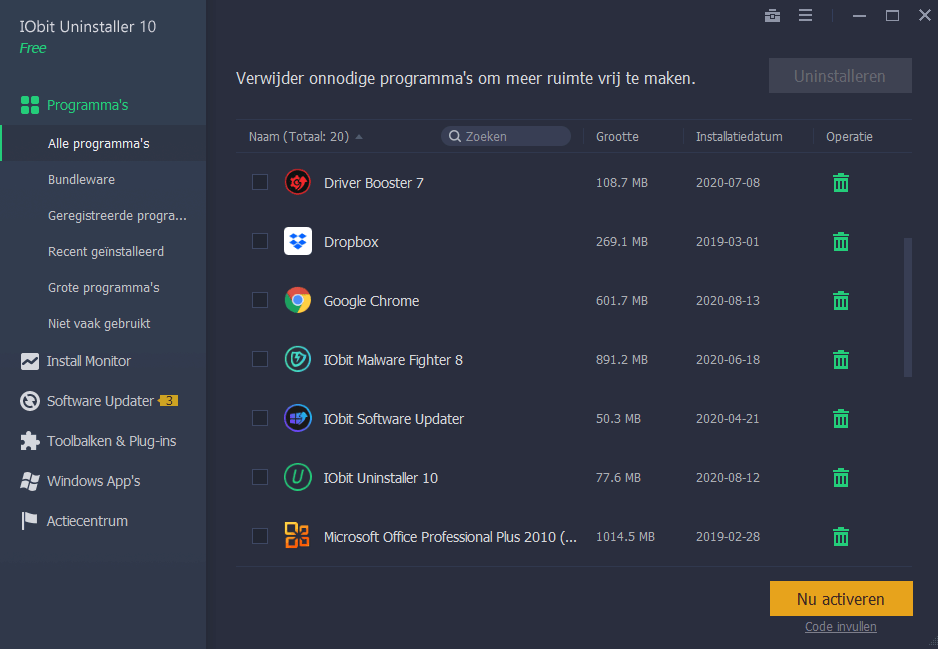Open the hamburger options menu
The image size is (938, 649).
point(805,16)
